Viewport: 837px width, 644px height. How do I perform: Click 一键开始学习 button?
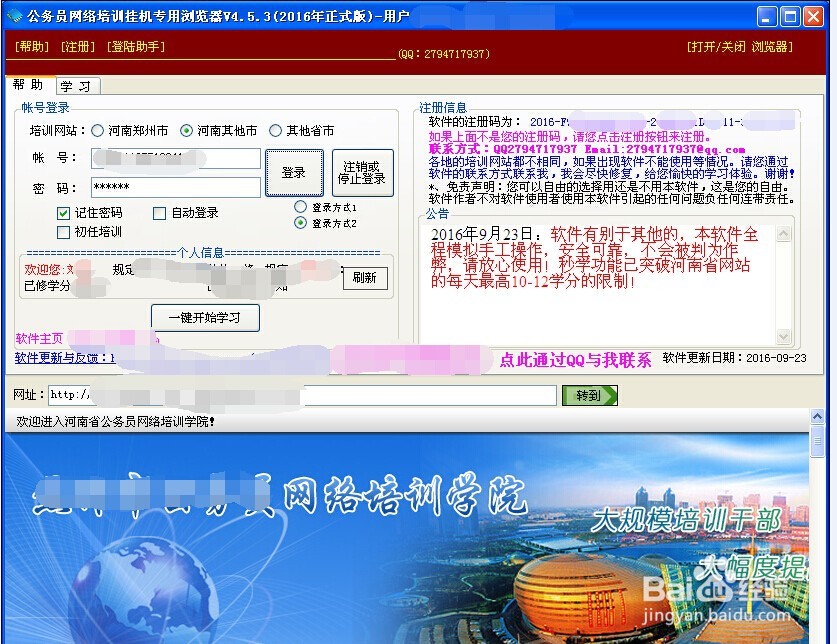(205, 318)
